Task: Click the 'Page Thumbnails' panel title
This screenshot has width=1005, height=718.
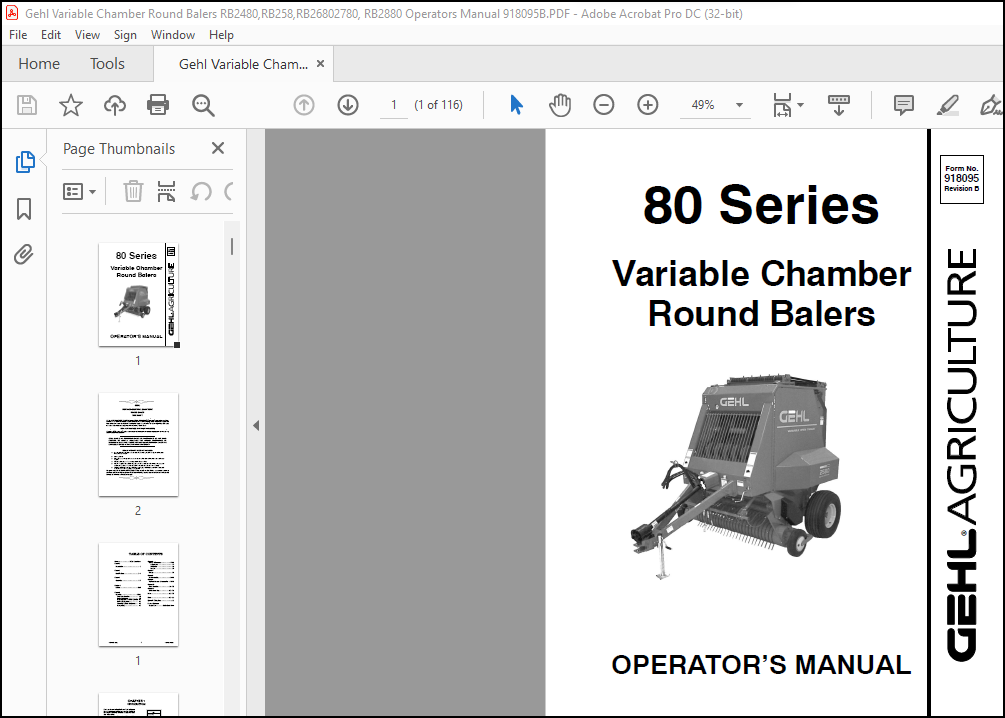Action: pyautogui.click(x=119, y=149)
